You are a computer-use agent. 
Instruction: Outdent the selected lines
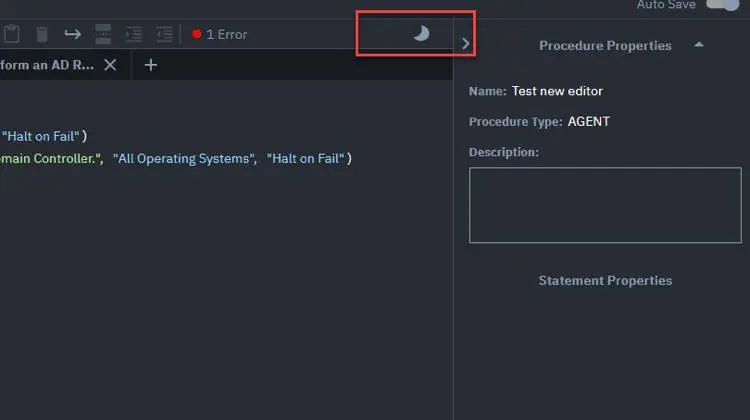click(x=165, y=34)
